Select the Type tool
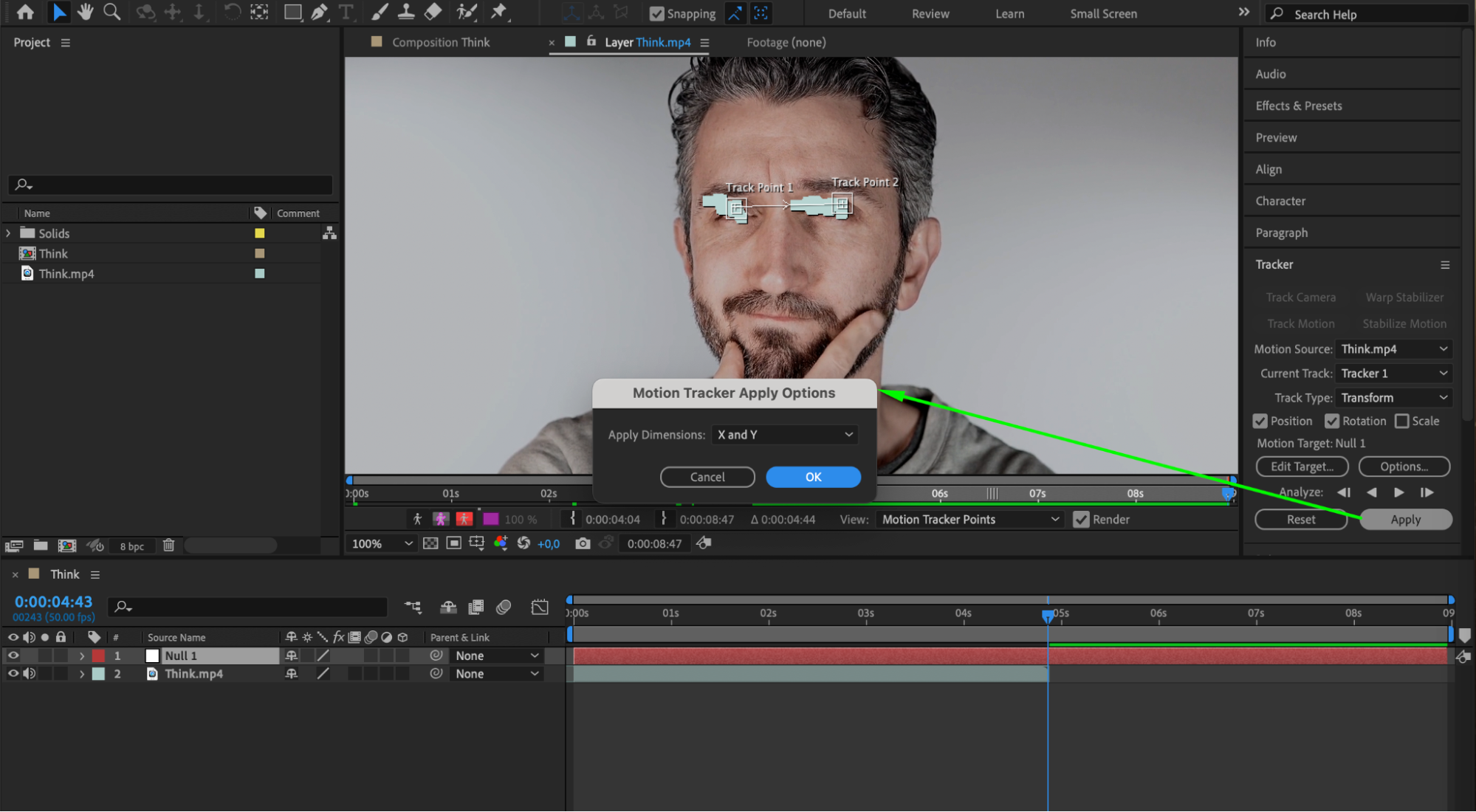The width and height of the screenshot is (1476, 812). (x=346, y=12)
